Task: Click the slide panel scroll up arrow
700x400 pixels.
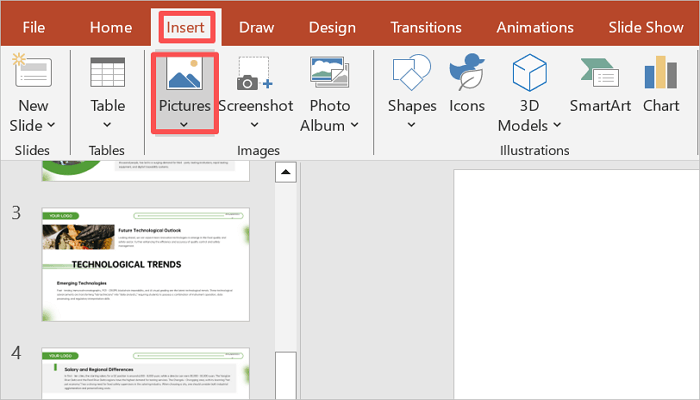Action: click(x=286, y=172)
